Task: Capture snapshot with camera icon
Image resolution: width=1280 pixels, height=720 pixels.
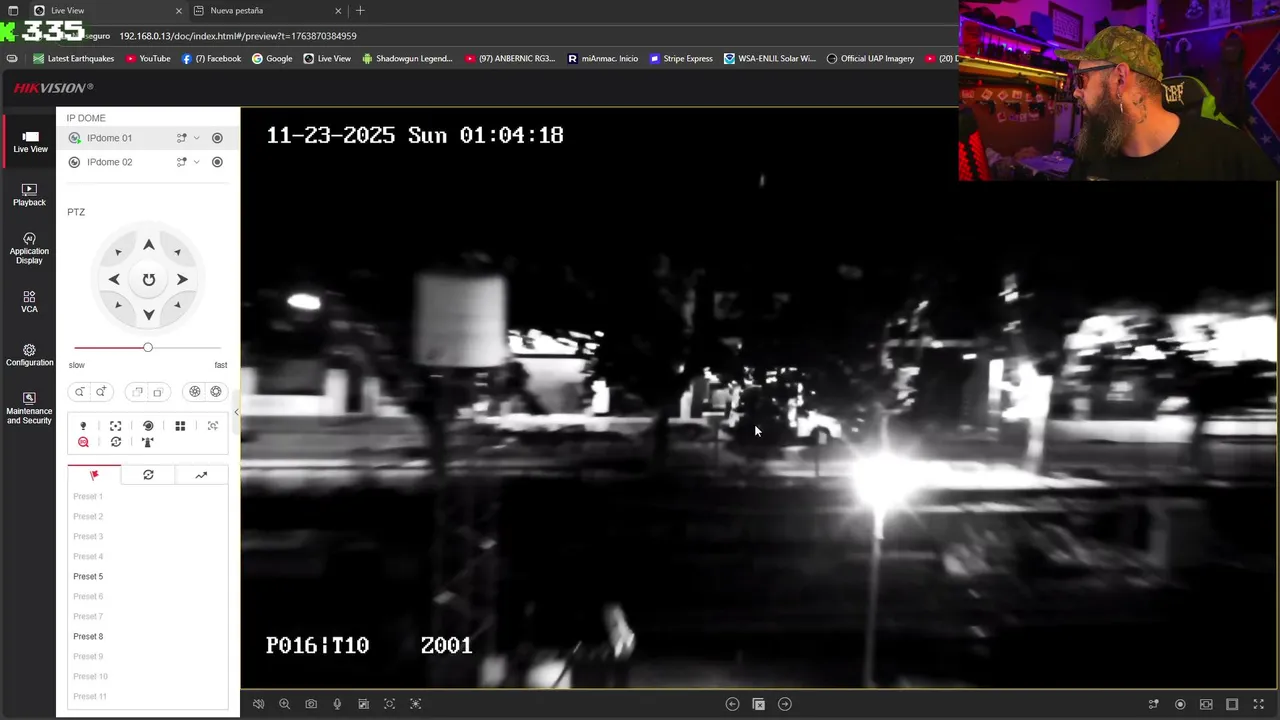Action: click(311, 704)
